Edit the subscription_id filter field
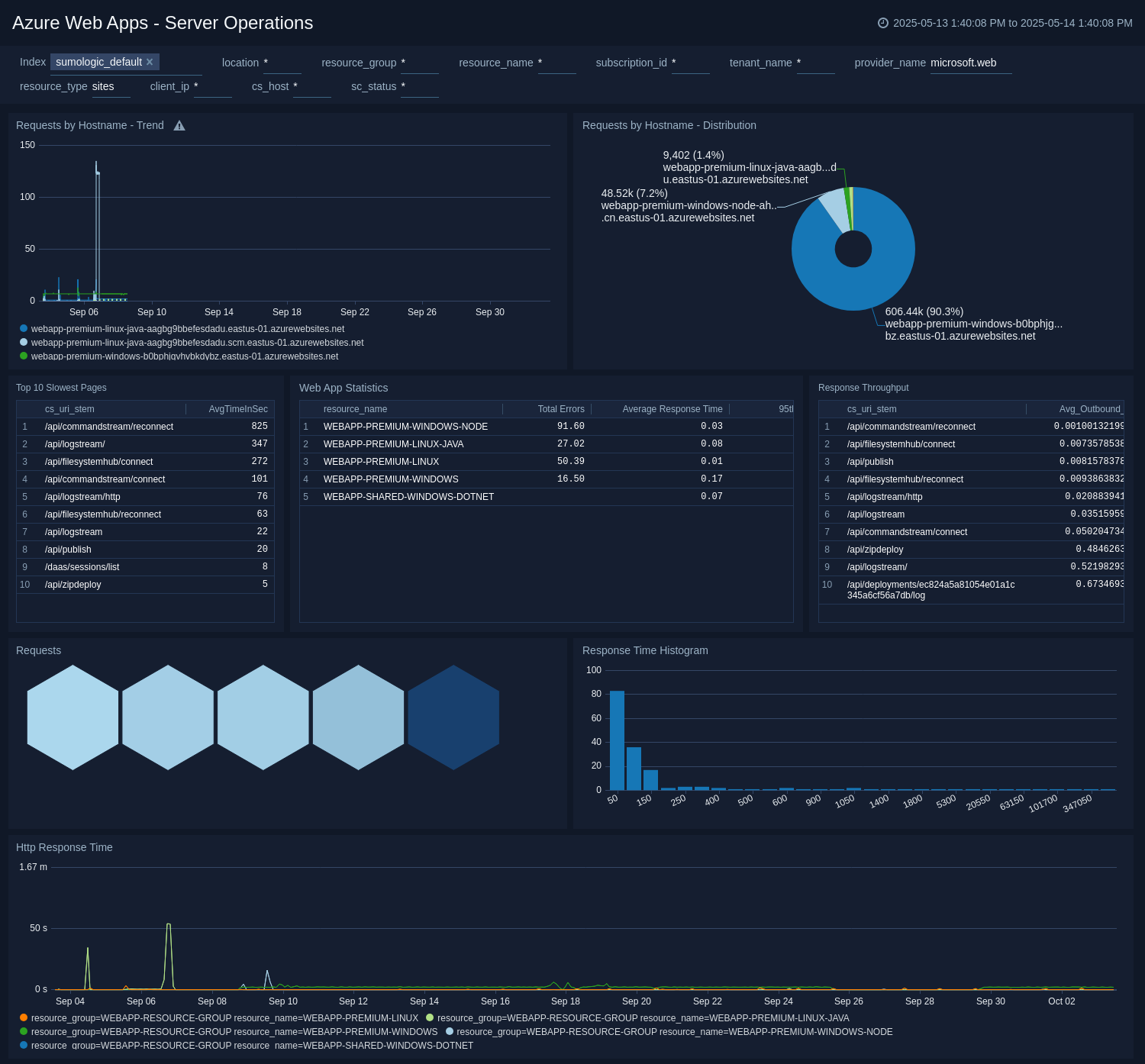This screenshot has height=1064, width=1145. coord(690,63)
